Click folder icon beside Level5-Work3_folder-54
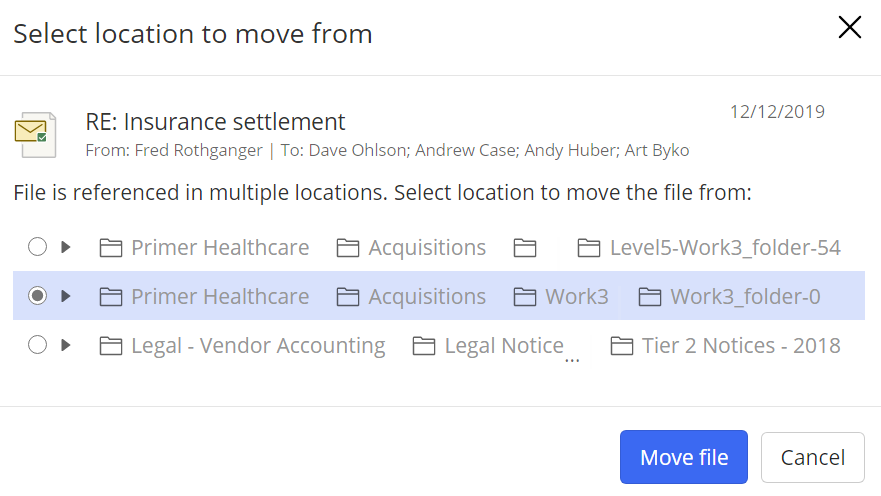The width and height of the screenshot is (881, 496). click(x=590, y=248)
